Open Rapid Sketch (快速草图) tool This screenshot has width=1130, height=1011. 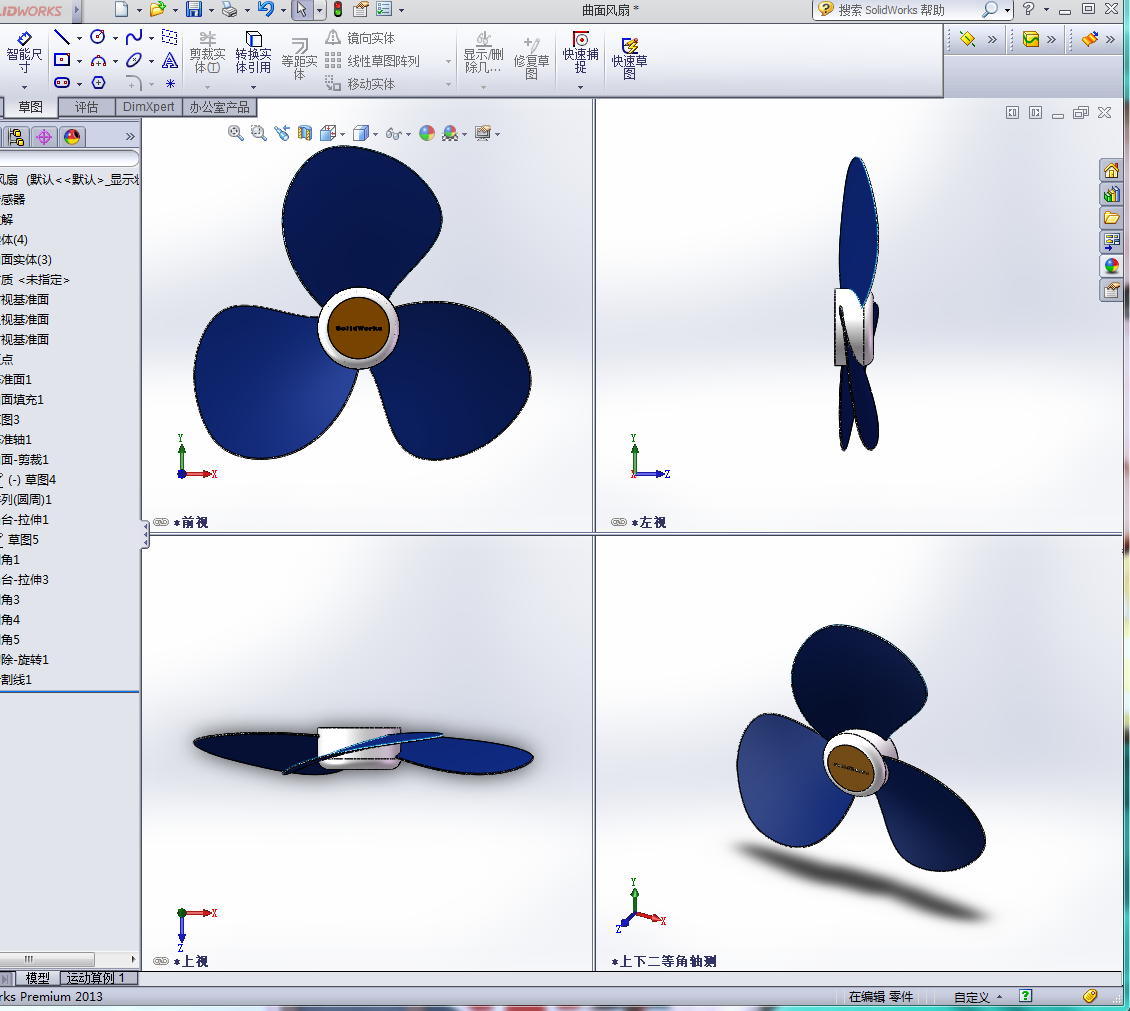coord(629,58)
